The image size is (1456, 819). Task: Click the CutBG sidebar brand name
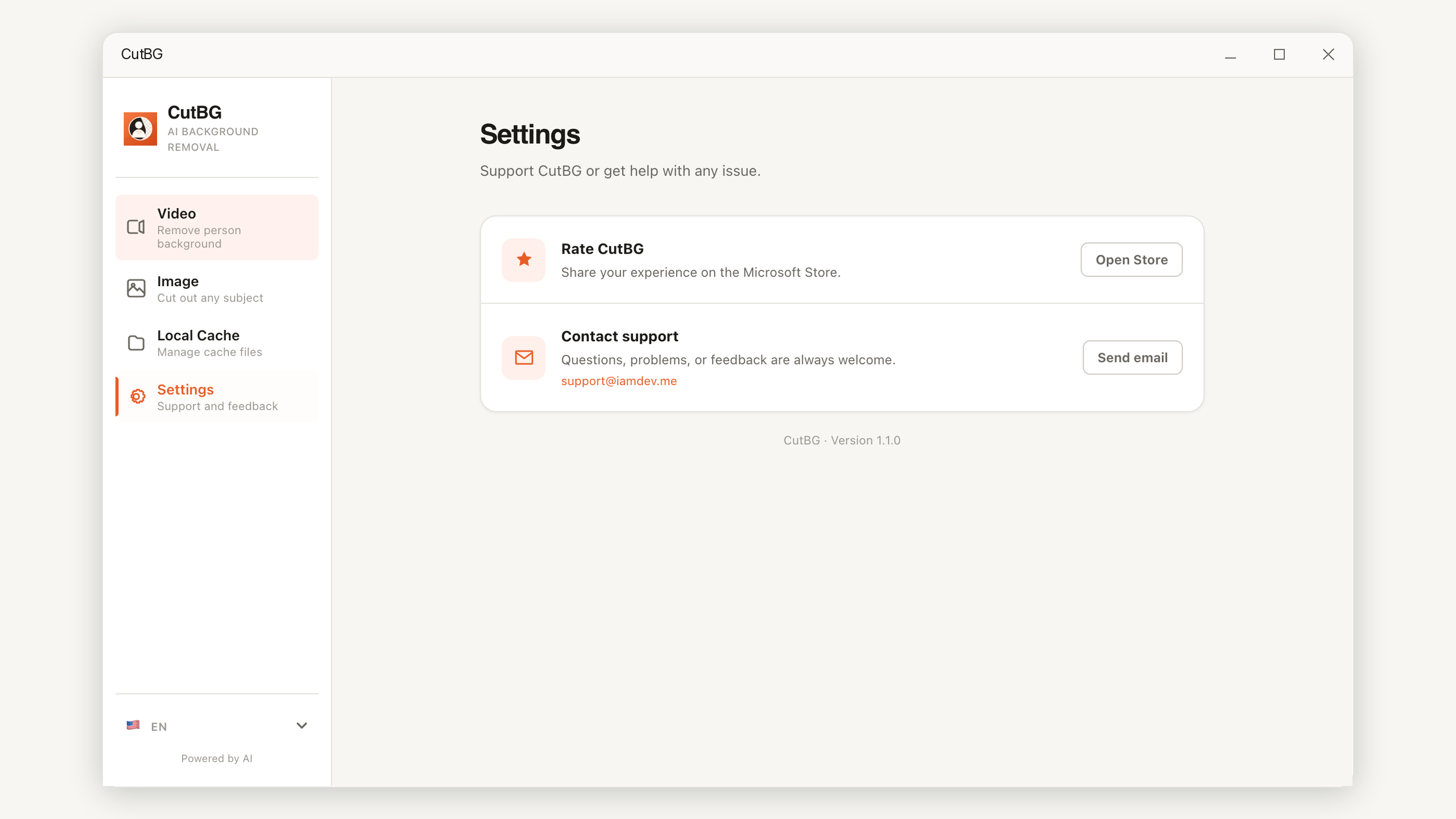pos(195,112)
